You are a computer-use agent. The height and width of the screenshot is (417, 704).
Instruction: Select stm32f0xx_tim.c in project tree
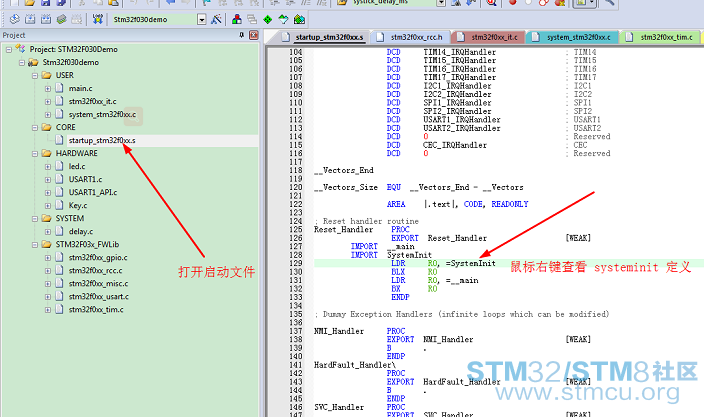pos(96,309)
